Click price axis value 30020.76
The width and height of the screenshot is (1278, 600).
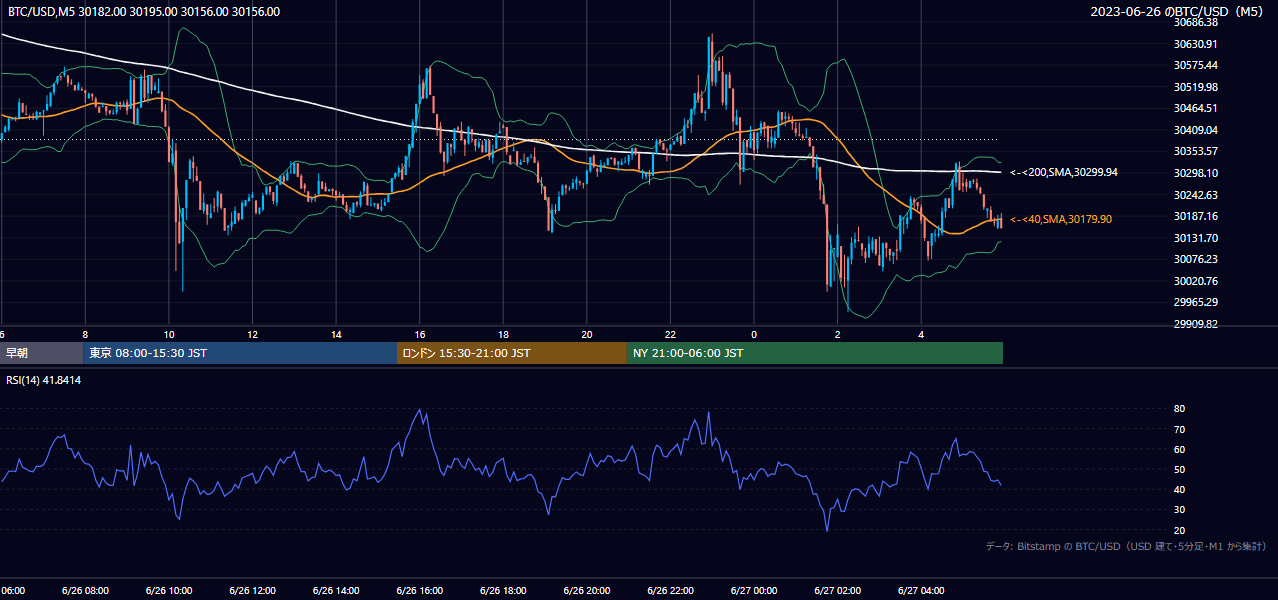[x=1196, y=281]
